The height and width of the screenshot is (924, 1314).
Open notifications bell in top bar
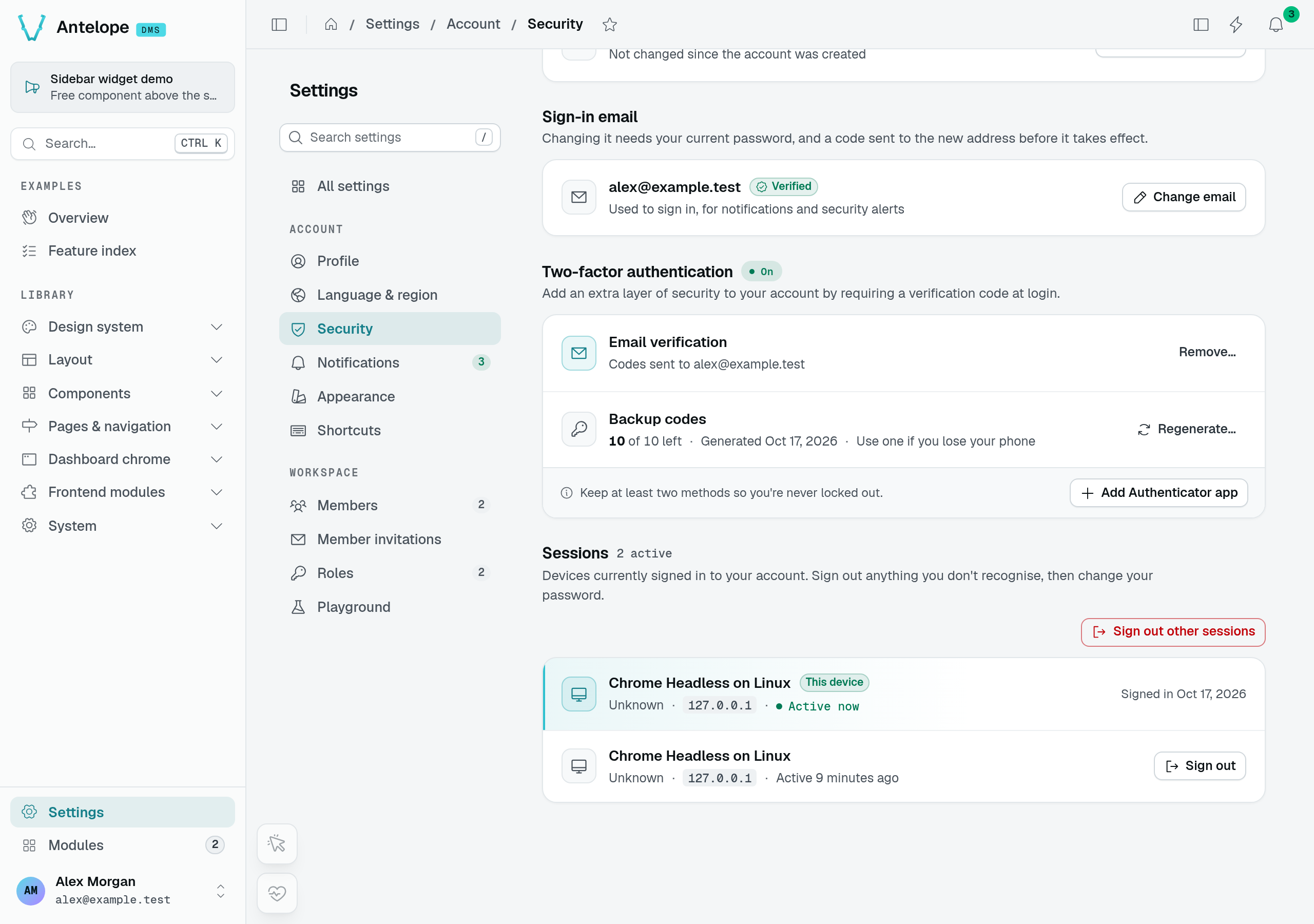pos(1276,24)
